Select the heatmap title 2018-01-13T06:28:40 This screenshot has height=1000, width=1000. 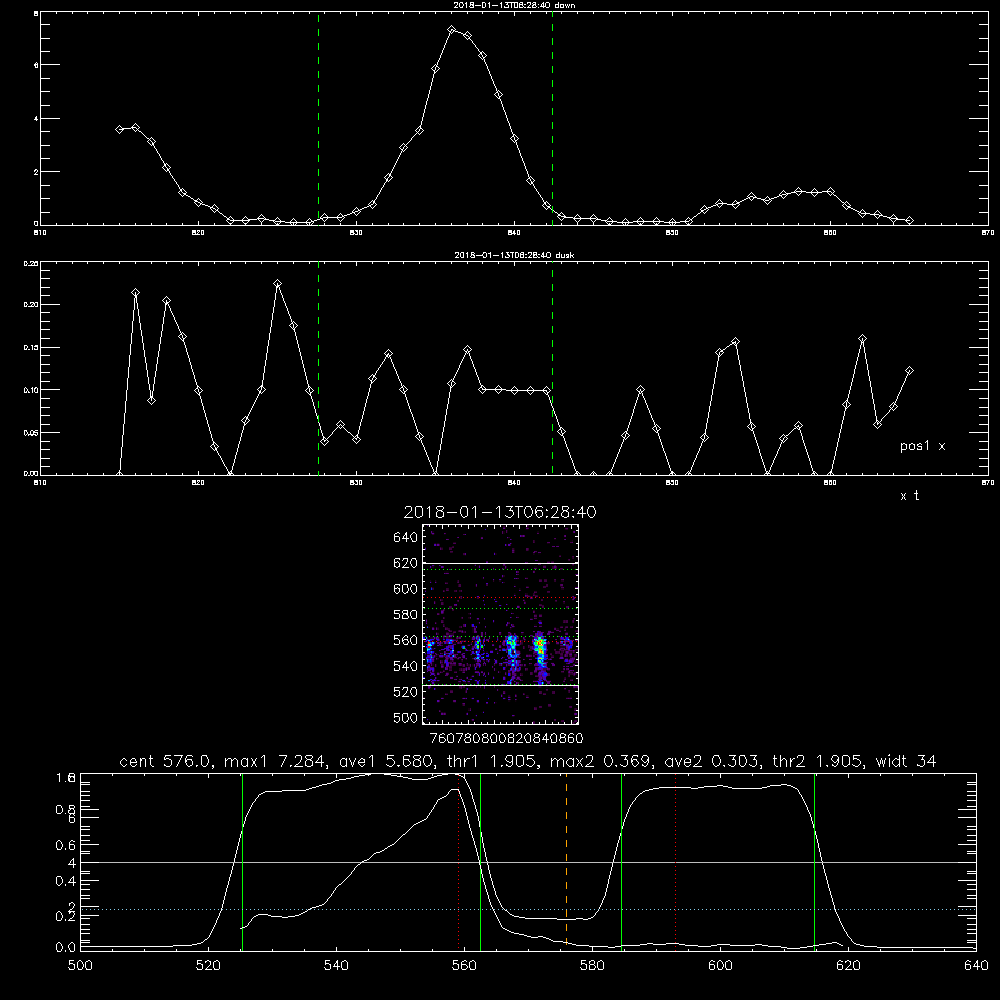500,512
